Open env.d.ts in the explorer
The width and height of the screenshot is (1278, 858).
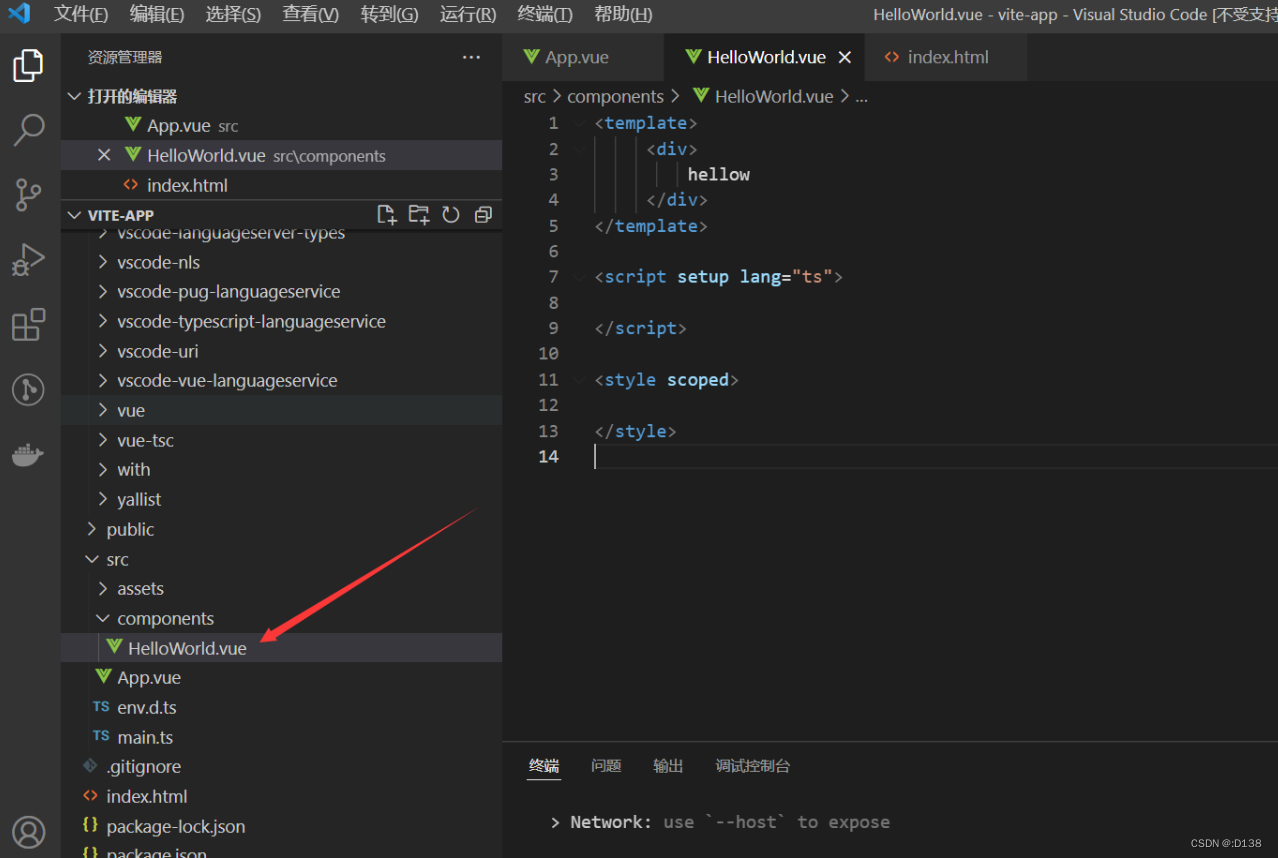coord(281,707)
